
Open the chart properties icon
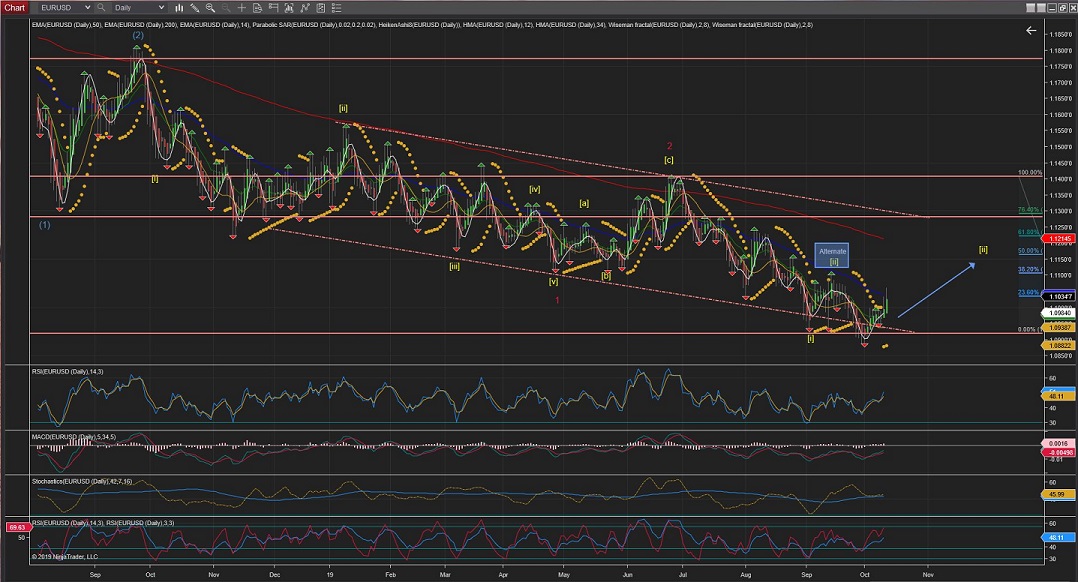(320, 8)
